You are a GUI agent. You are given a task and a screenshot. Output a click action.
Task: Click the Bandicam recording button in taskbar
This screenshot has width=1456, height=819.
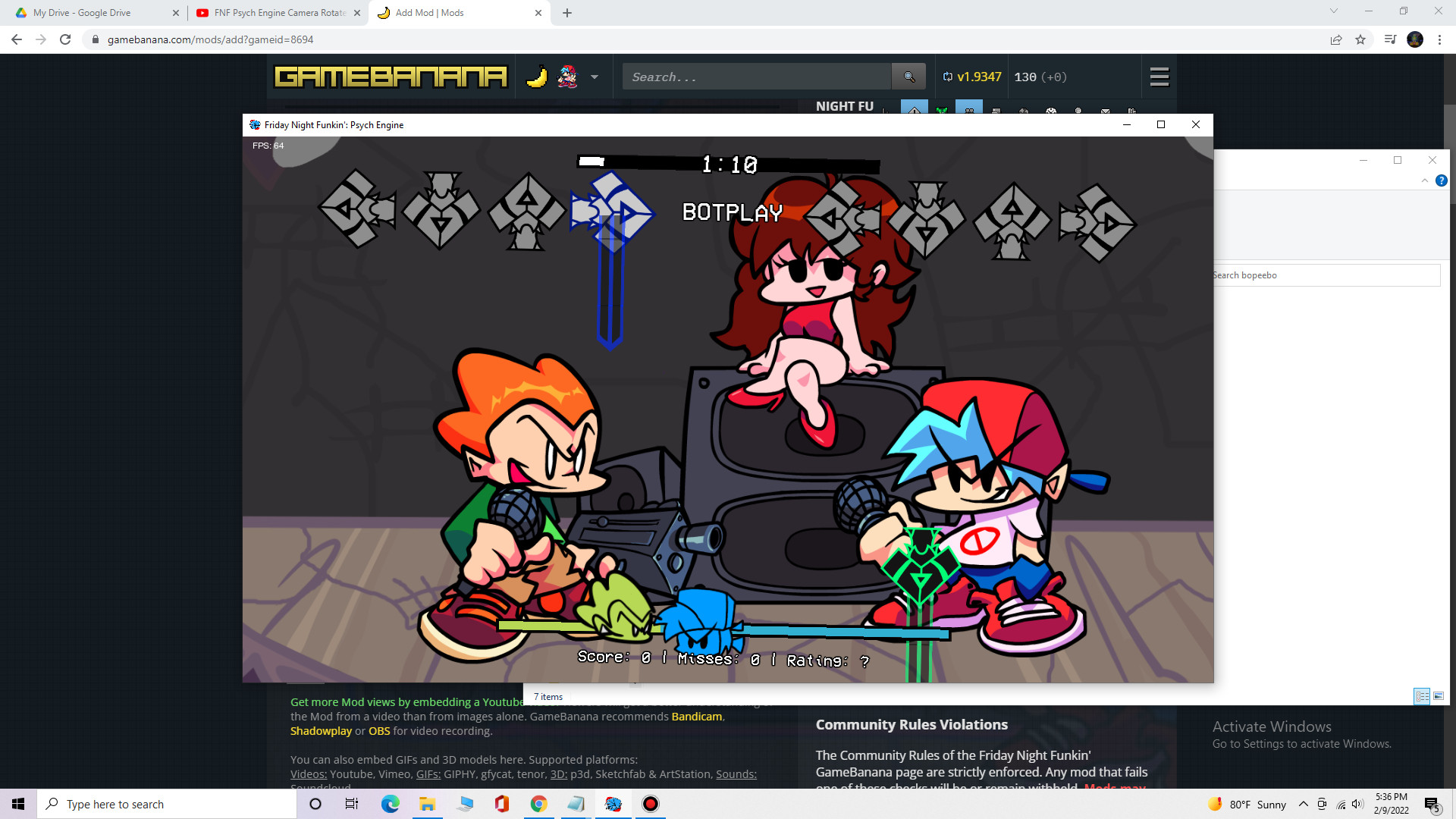[649, 803]
